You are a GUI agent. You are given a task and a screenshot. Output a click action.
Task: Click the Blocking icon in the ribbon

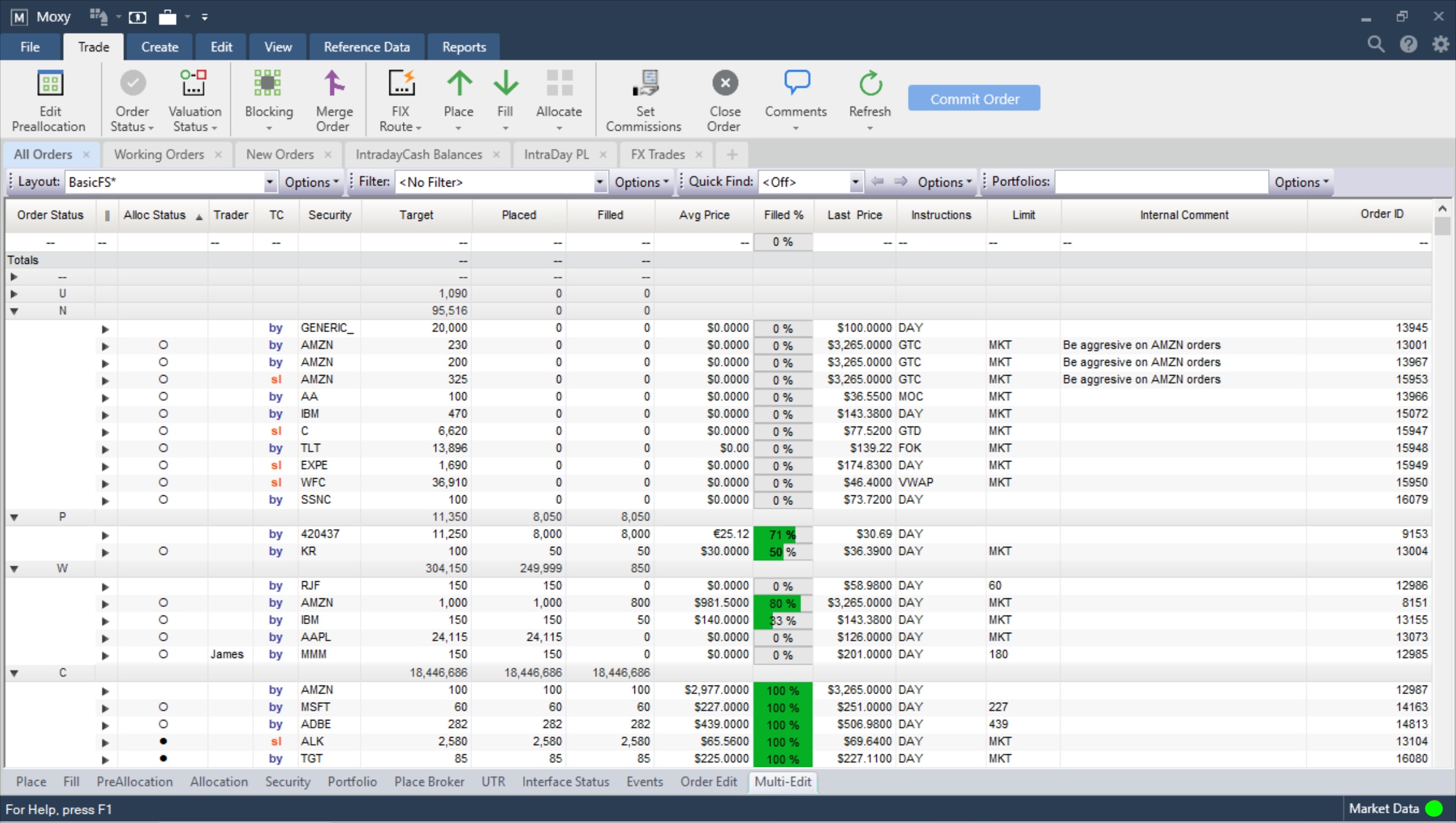coord(268,84)
